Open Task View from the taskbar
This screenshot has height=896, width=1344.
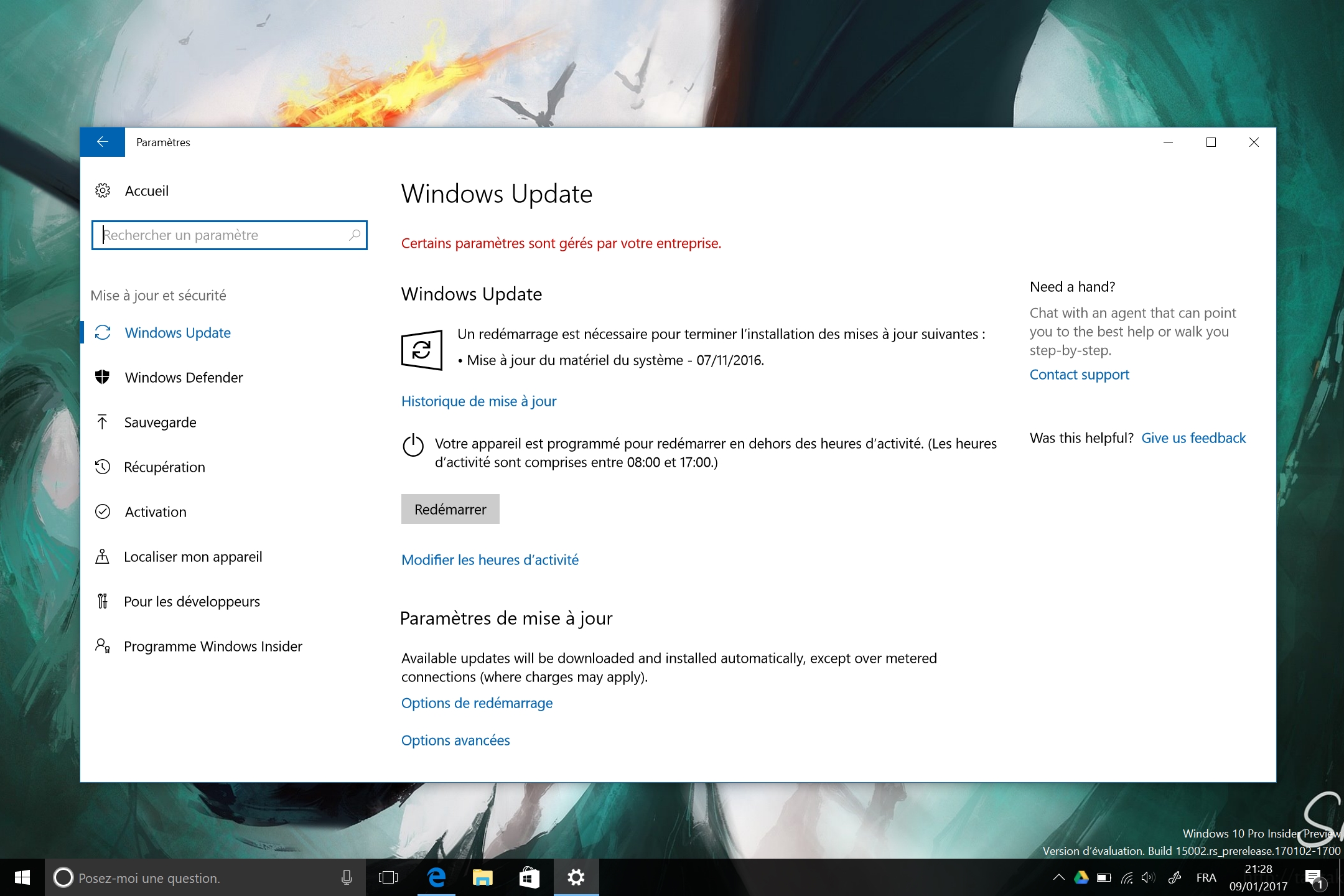coord(388,878)
